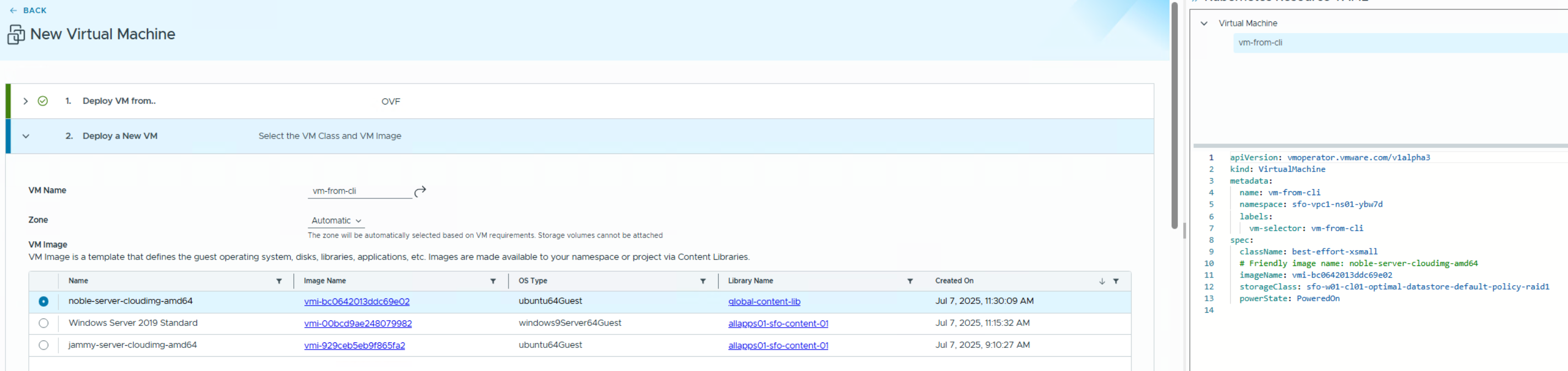Expand step 1 Deploy VM from
The width and height of the screenshot is (1568, 371).
coord(25,102)
